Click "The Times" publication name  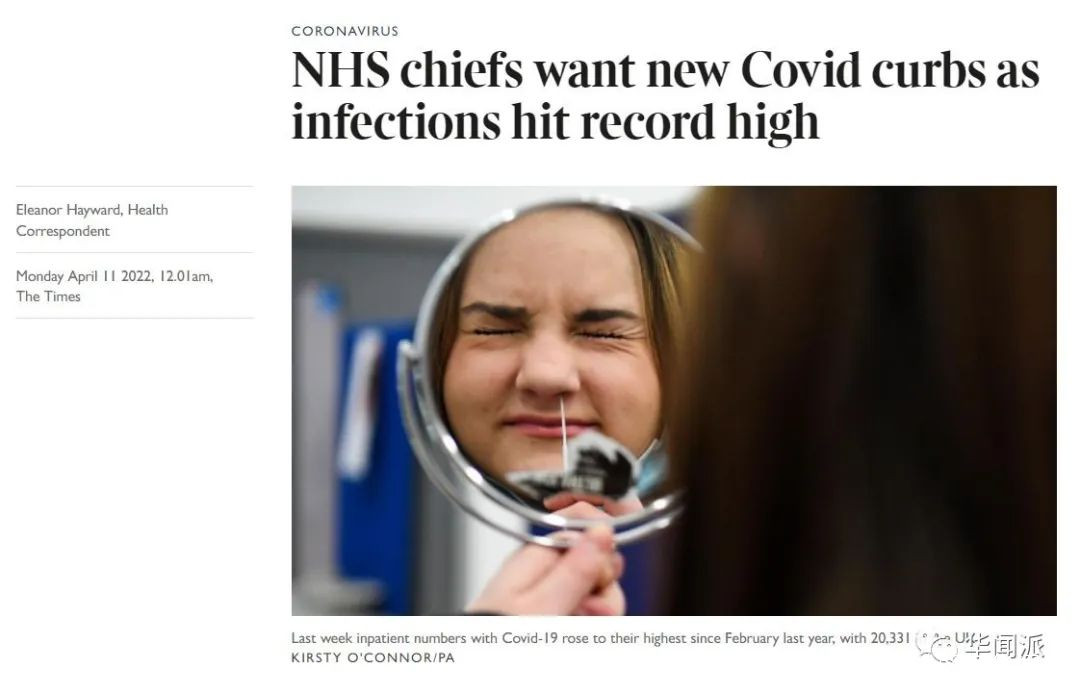click(48, 296)
